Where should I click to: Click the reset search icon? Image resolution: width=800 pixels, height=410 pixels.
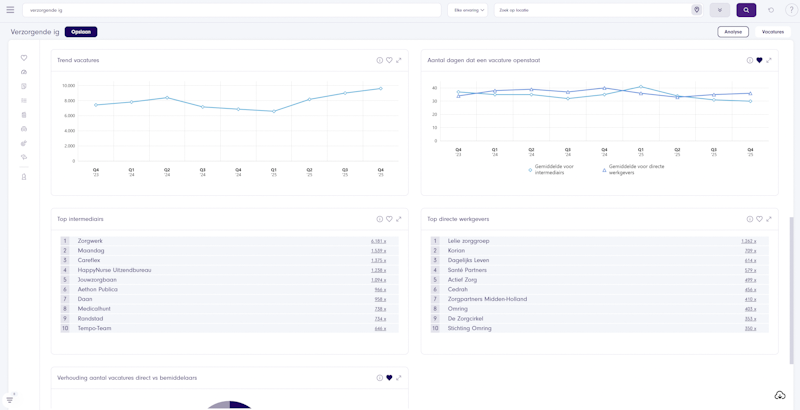tap(771, 10)
